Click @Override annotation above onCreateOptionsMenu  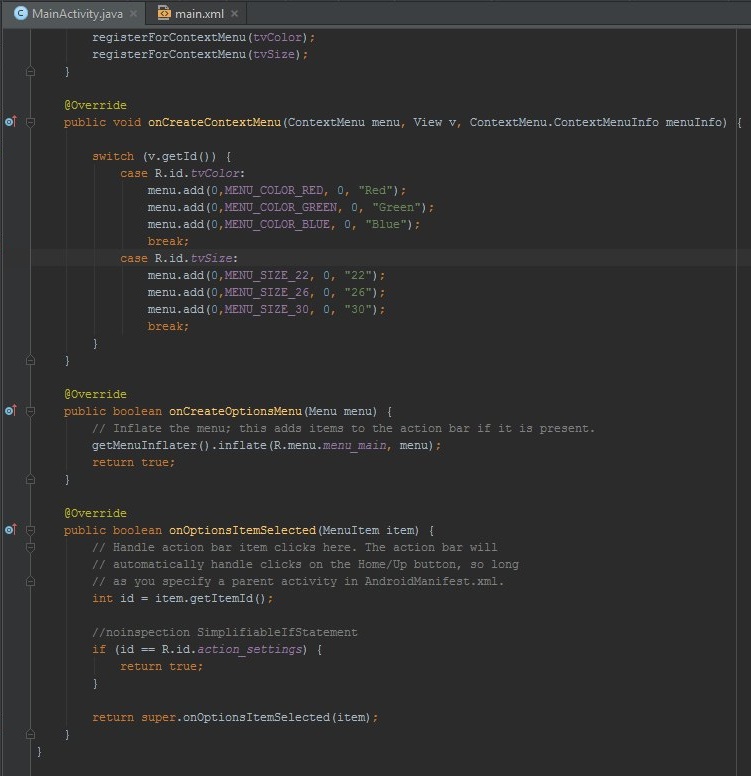pos(95,394)
